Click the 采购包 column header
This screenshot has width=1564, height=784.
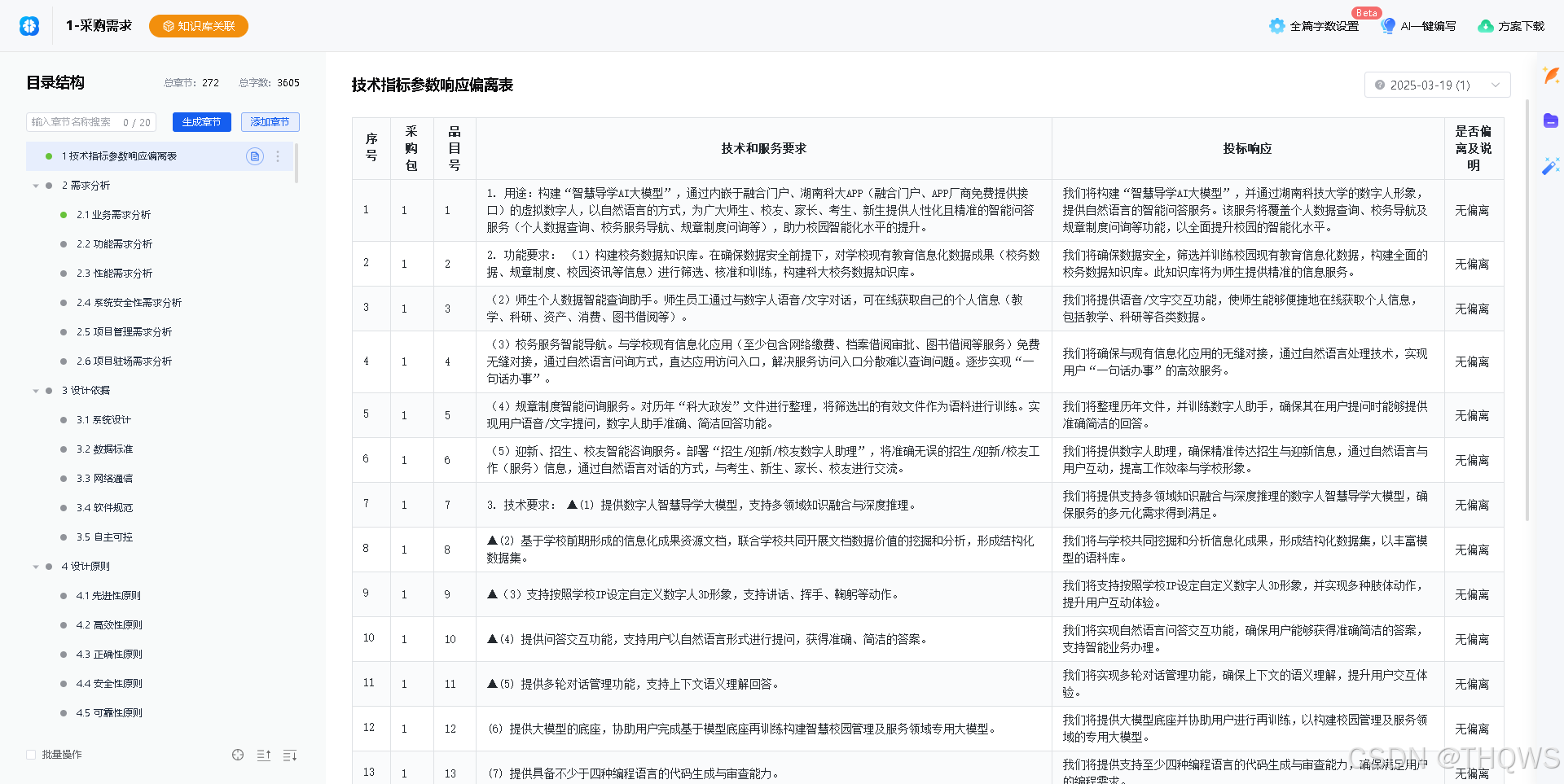pos(411,148)
